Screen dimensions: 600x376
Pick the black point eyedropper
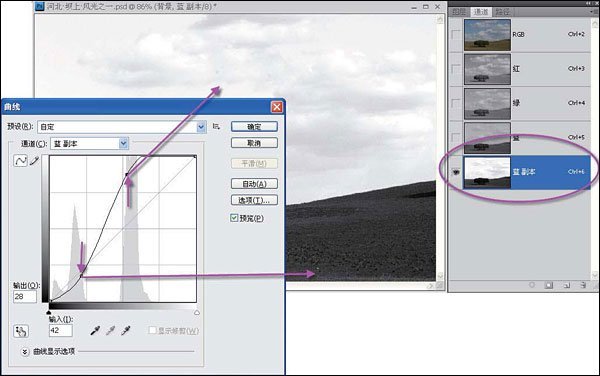click(x=95, y=331)
